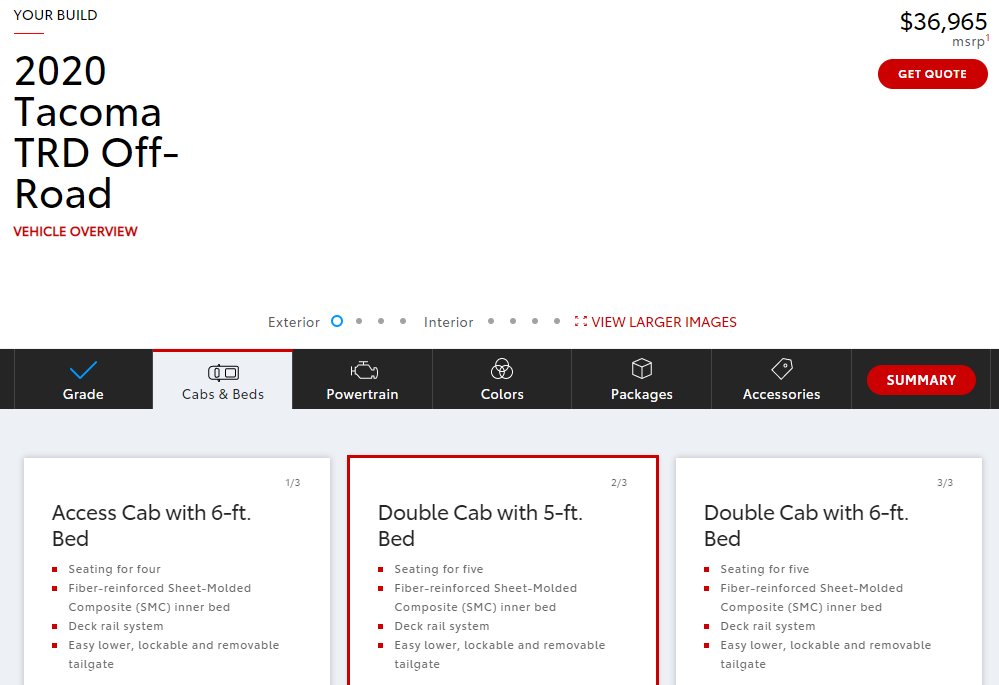The height and width of the screenshot is (685, 999).
Task: Click "Deck rail system" in the Access Cab card
Action: tap(116, 626)
